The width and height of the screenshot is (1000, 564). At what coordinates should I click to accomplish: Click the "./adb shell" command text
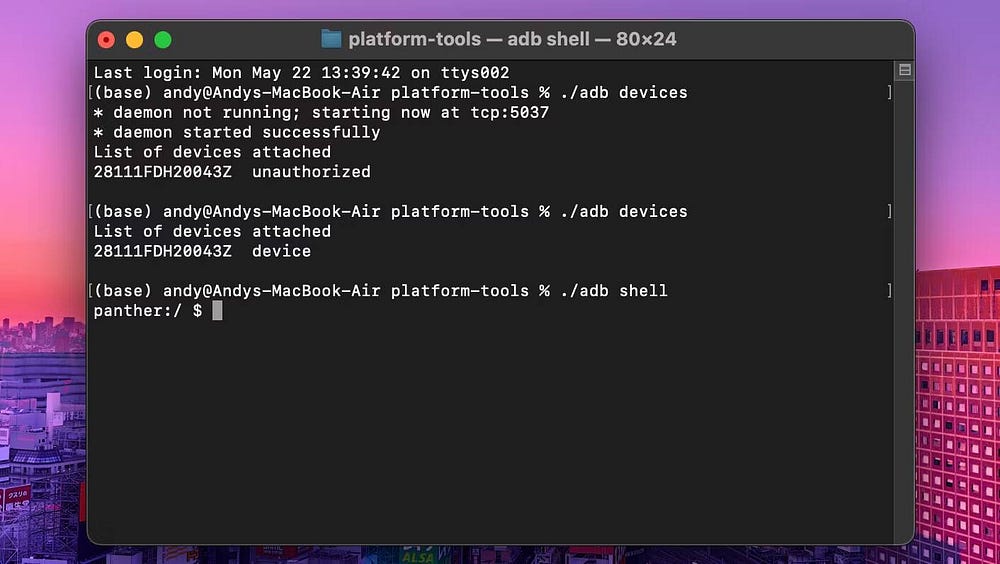[613, 291]
